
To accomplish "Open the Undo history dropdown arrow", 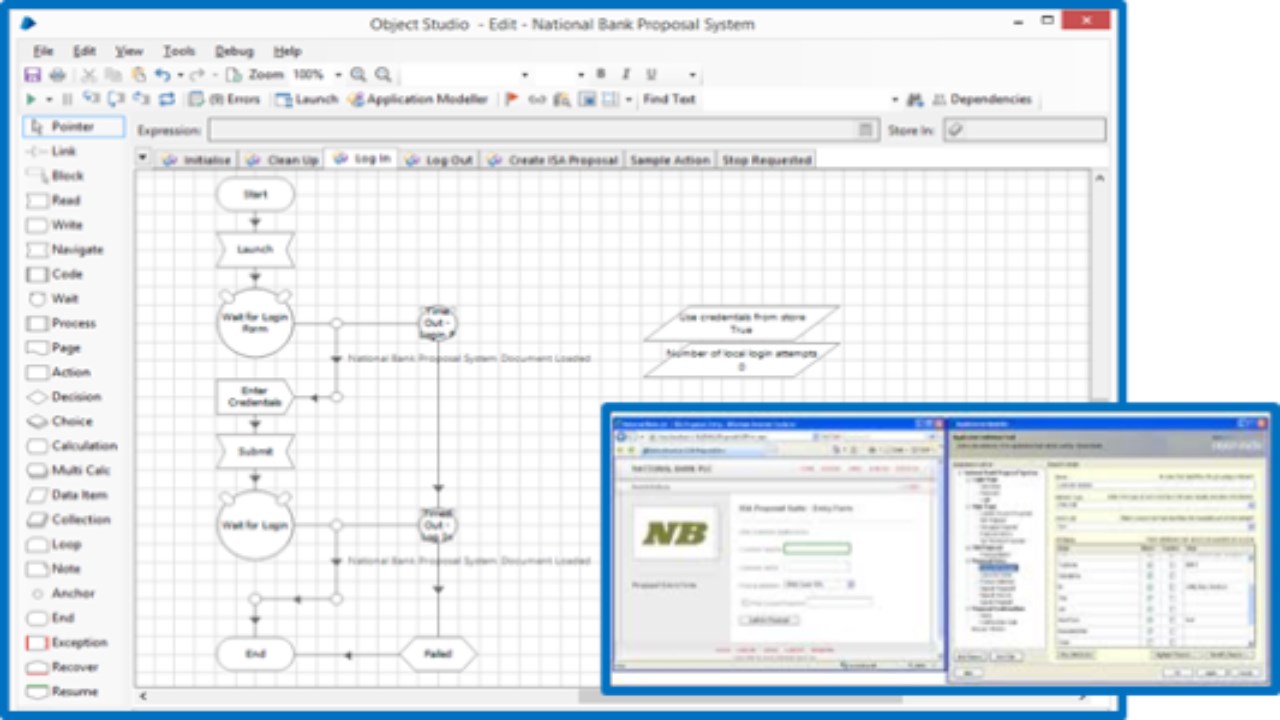I will coord(180,75).
